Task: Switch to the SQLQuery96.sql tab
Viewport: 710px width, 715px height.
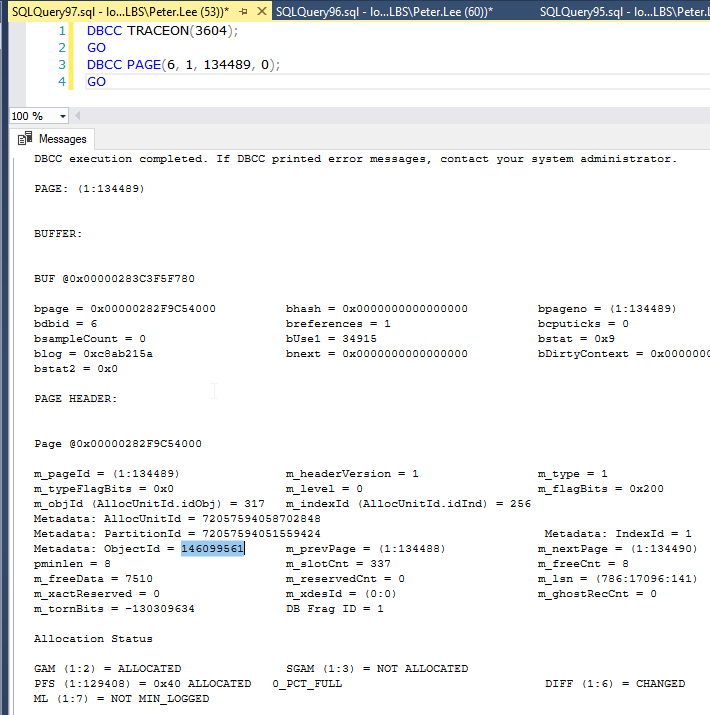Action: 384,12
